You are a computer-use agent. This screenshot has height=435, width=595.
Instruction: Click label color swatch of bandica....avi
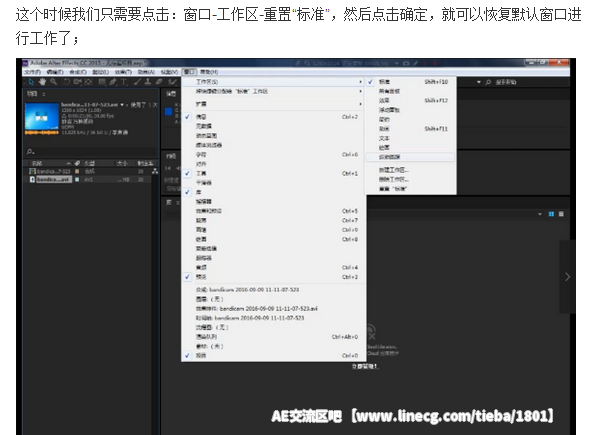(x=77, y=180)
